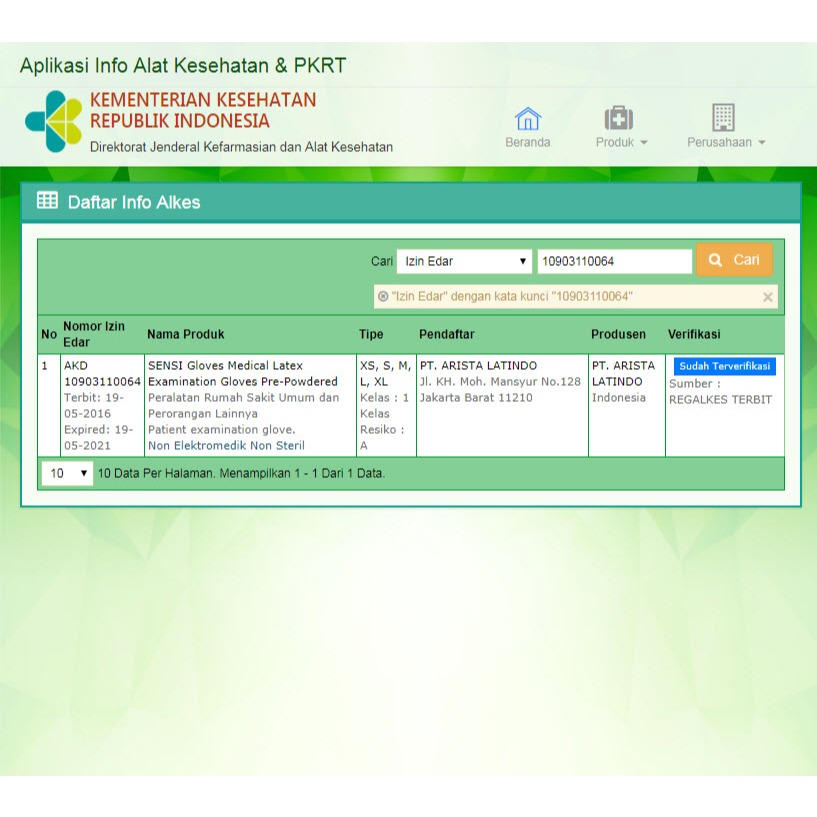Screen dimensions: 817x817
Task: Click the Produk medical kit icon
Action: point(619,119)
